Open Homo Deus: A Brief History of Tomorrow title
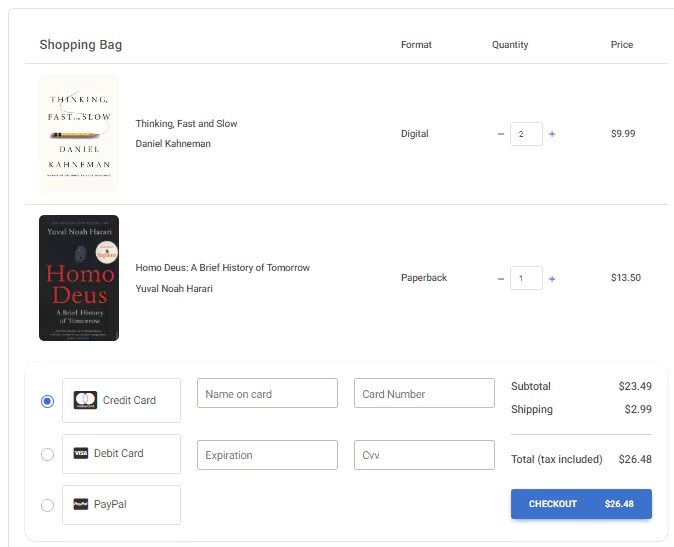Image resolution: width=674 pixels, height=547 pixels. (x=222, y=268)
